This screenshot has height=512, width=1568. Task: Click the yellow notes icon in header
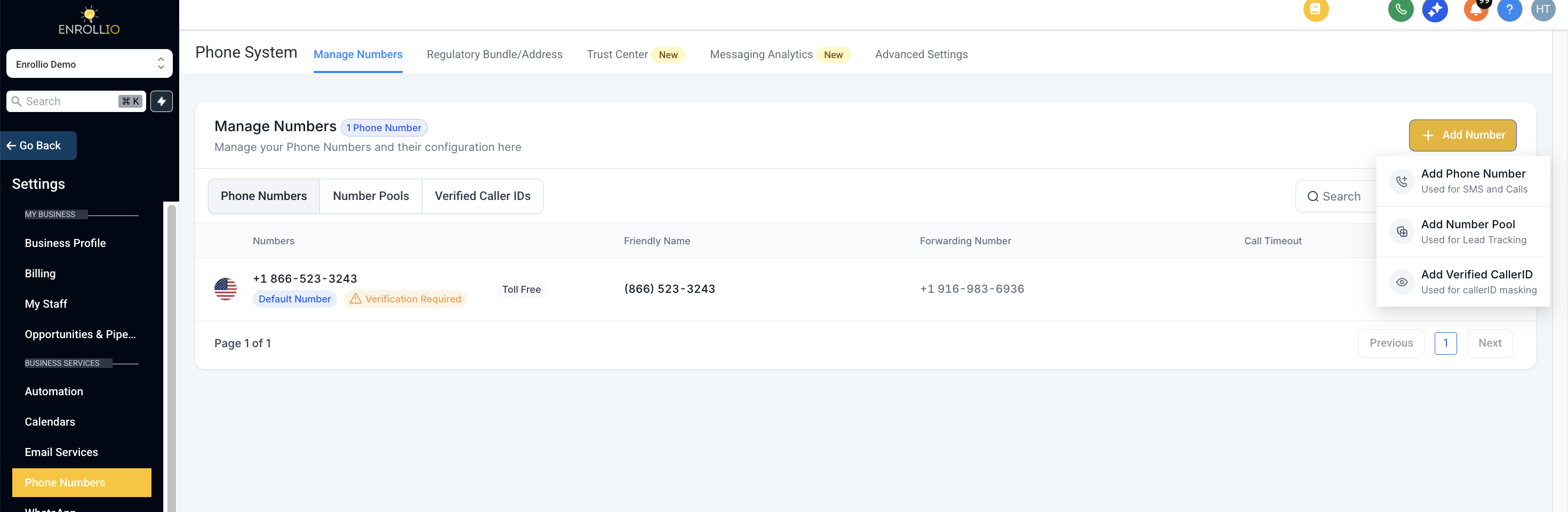click(x=1315, y=9)
